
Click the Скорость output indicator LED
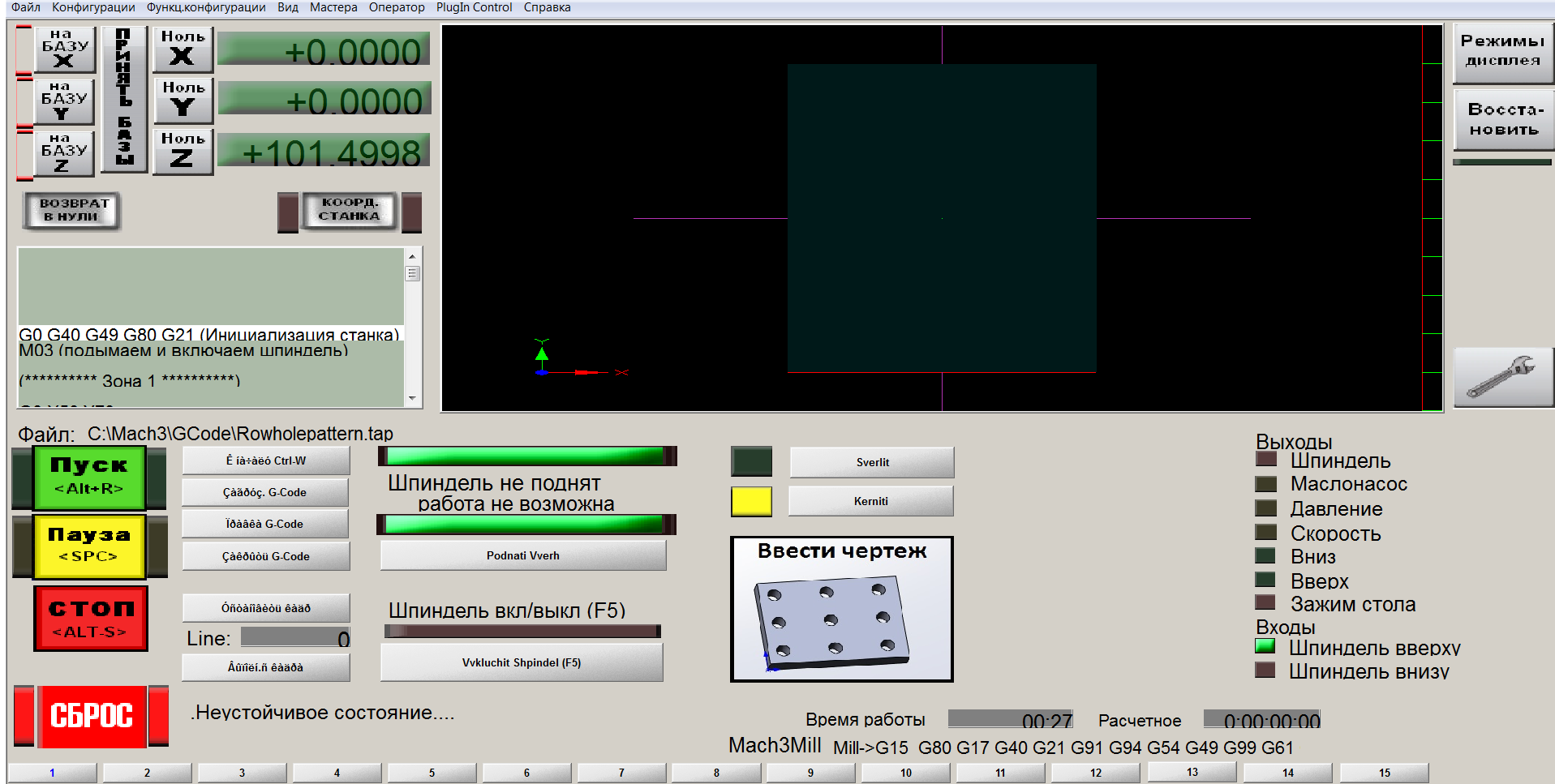pos(1265,532)
